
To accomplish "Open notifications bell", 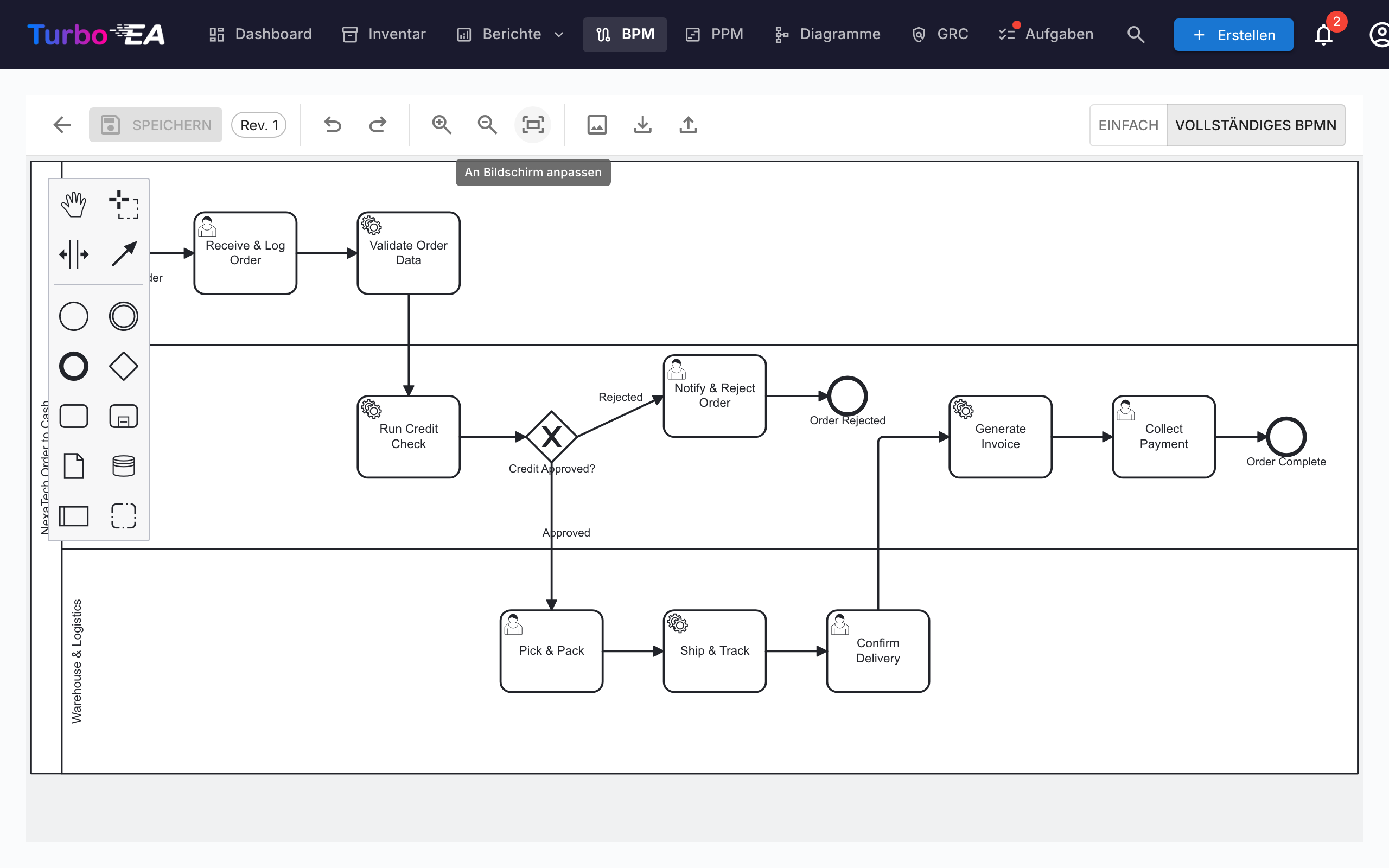I will (x=1323, y=34).
